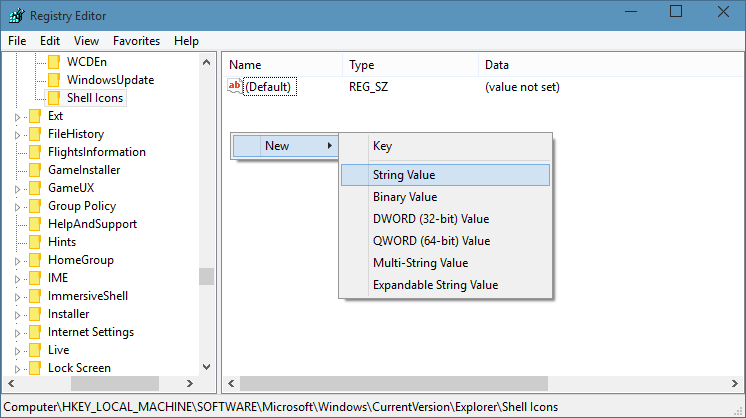This screenshot has height=418, width=746.
Task: Click the HomeGroup folder icon
Action: tap(35, 260)
